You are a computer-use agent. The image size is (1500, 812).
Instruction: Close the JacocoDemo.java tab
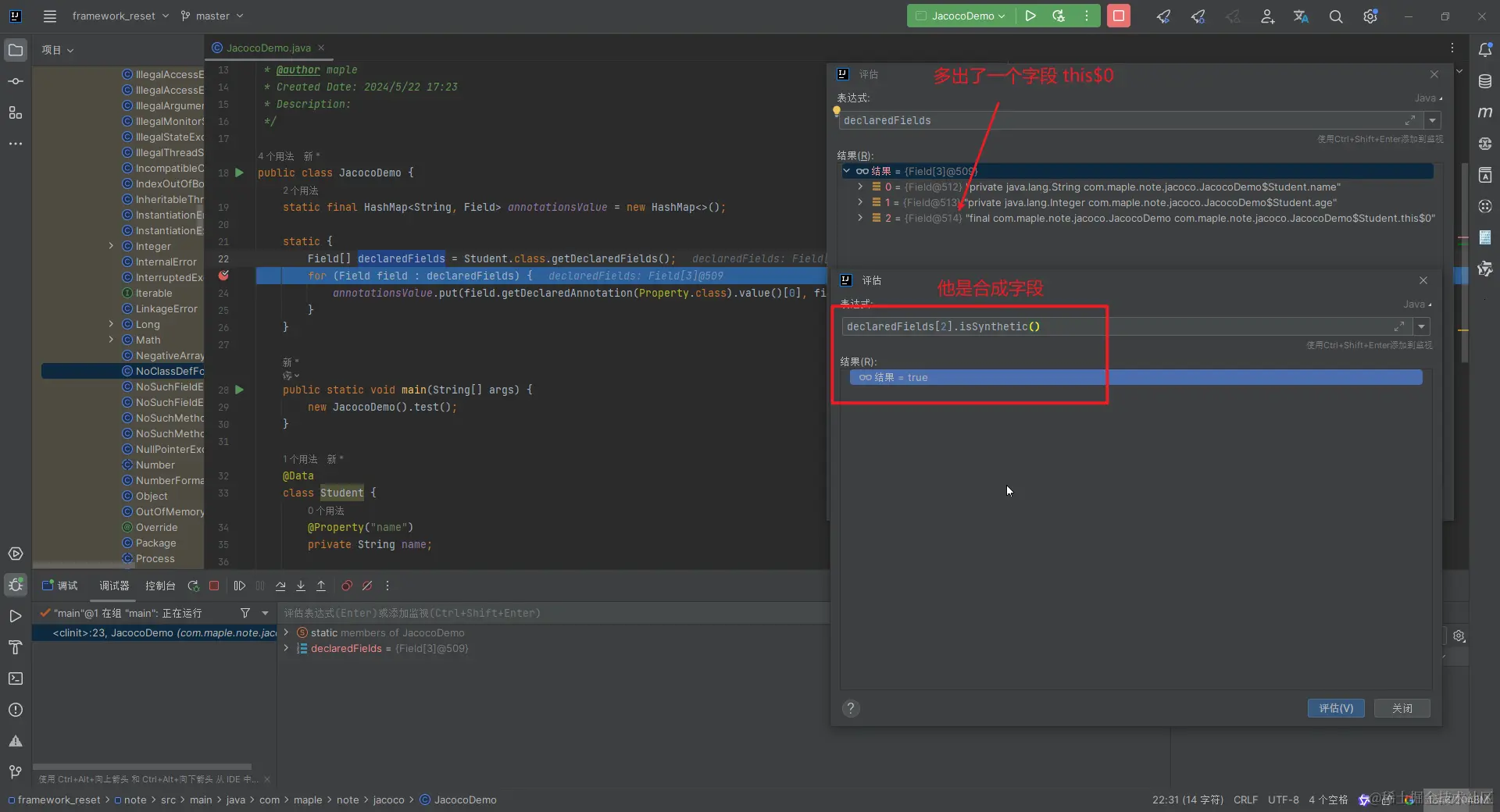(x=321, y=48)
